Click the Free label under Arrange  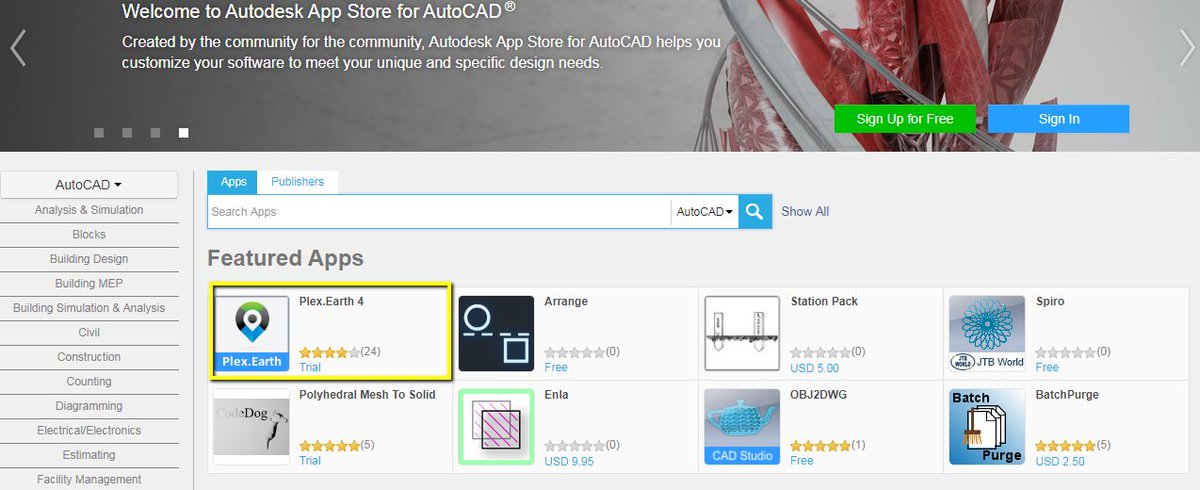pos(556,368)
